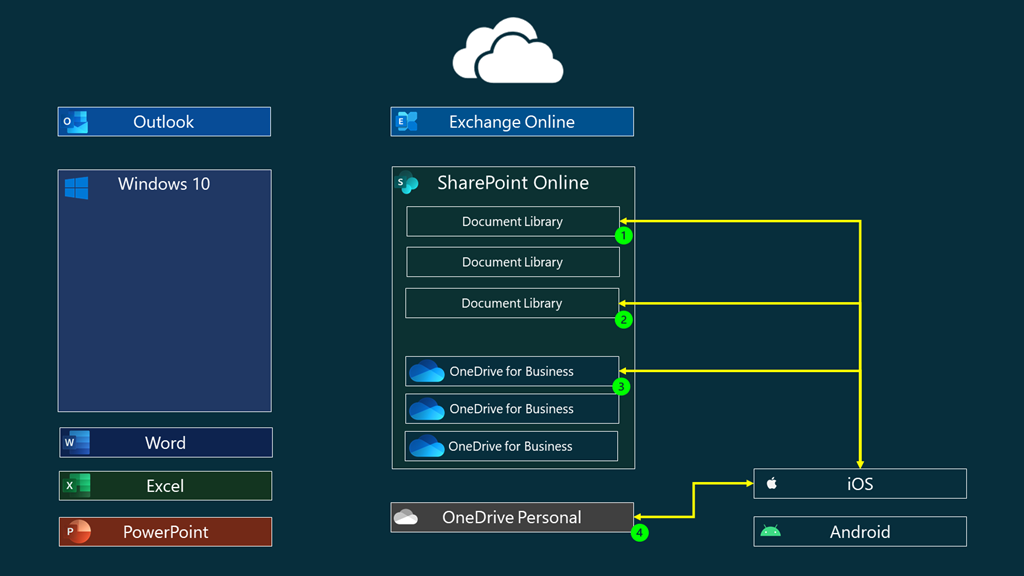The height and width of the screenshot is (576, 1024).
Task: Click the Android box label
Action: pos(860,531)
